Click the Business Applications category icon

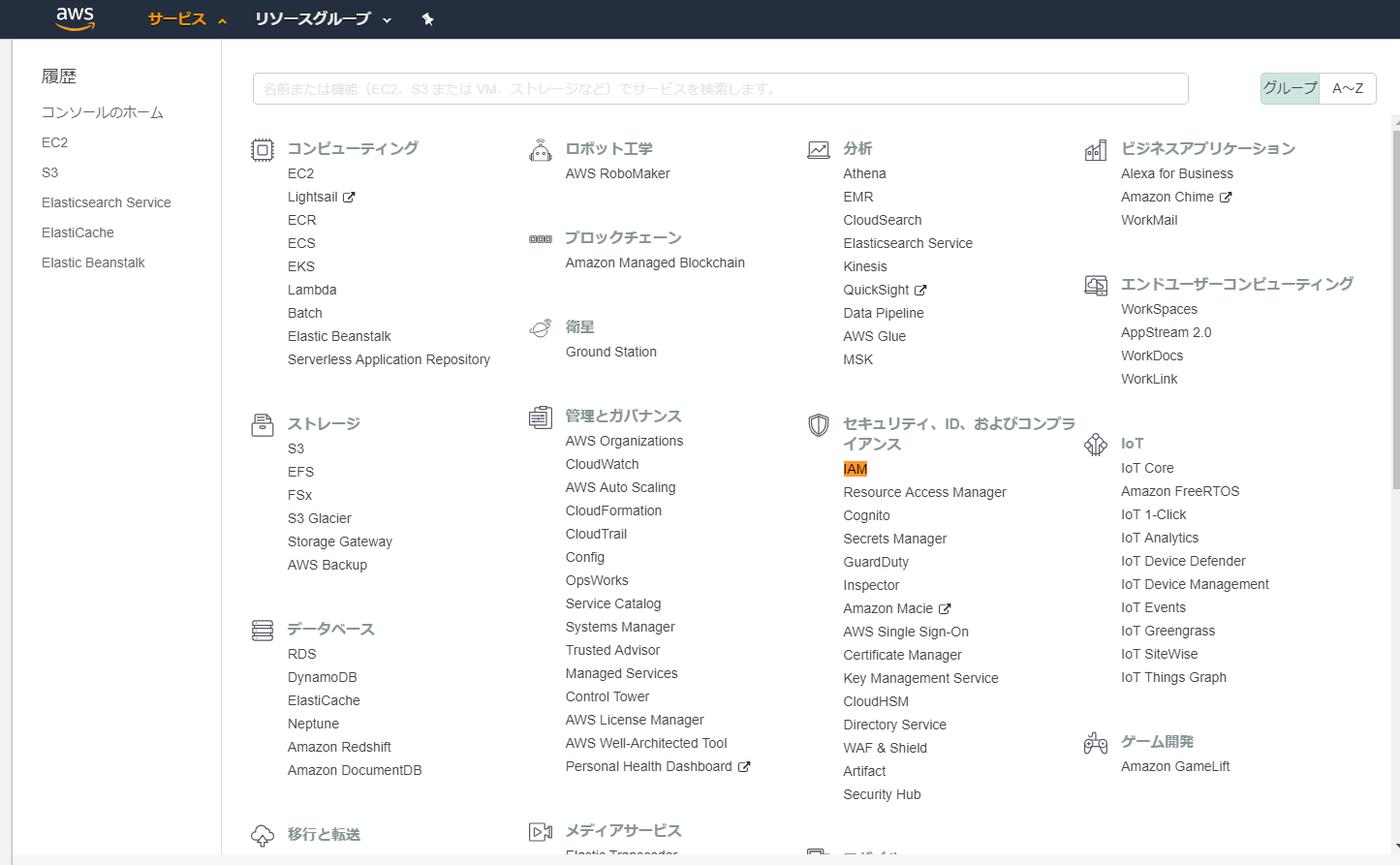(1096, 149)
